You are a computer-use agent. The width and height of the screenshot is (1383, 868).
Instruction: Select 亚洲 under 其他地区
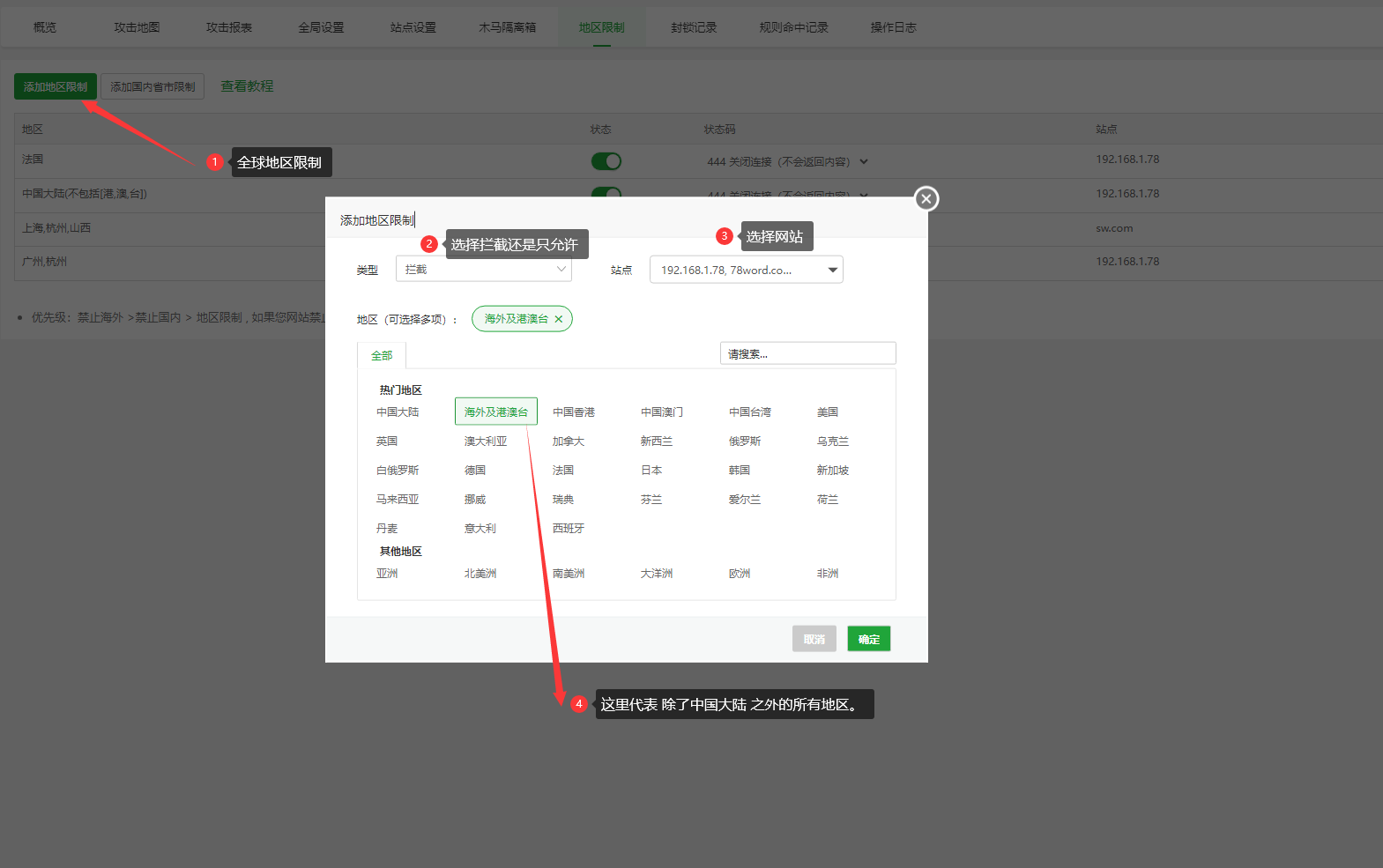tap(387, 574)
